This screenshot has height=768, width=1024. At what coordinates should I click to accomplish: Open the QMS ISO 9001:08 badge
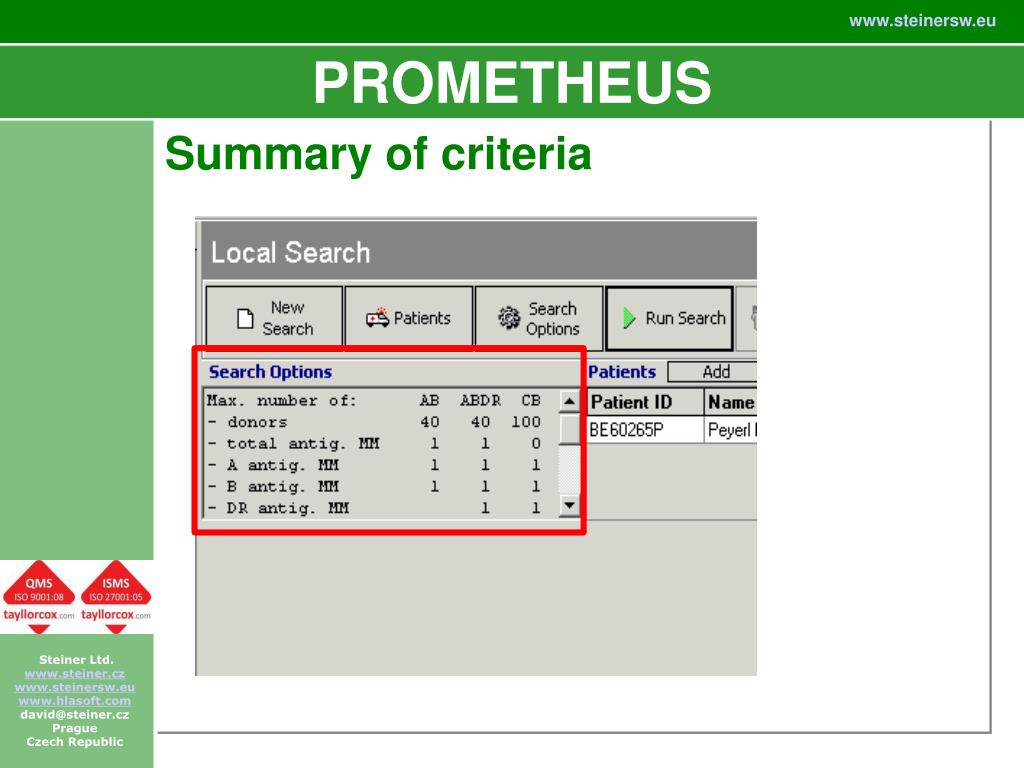(39, 596)
